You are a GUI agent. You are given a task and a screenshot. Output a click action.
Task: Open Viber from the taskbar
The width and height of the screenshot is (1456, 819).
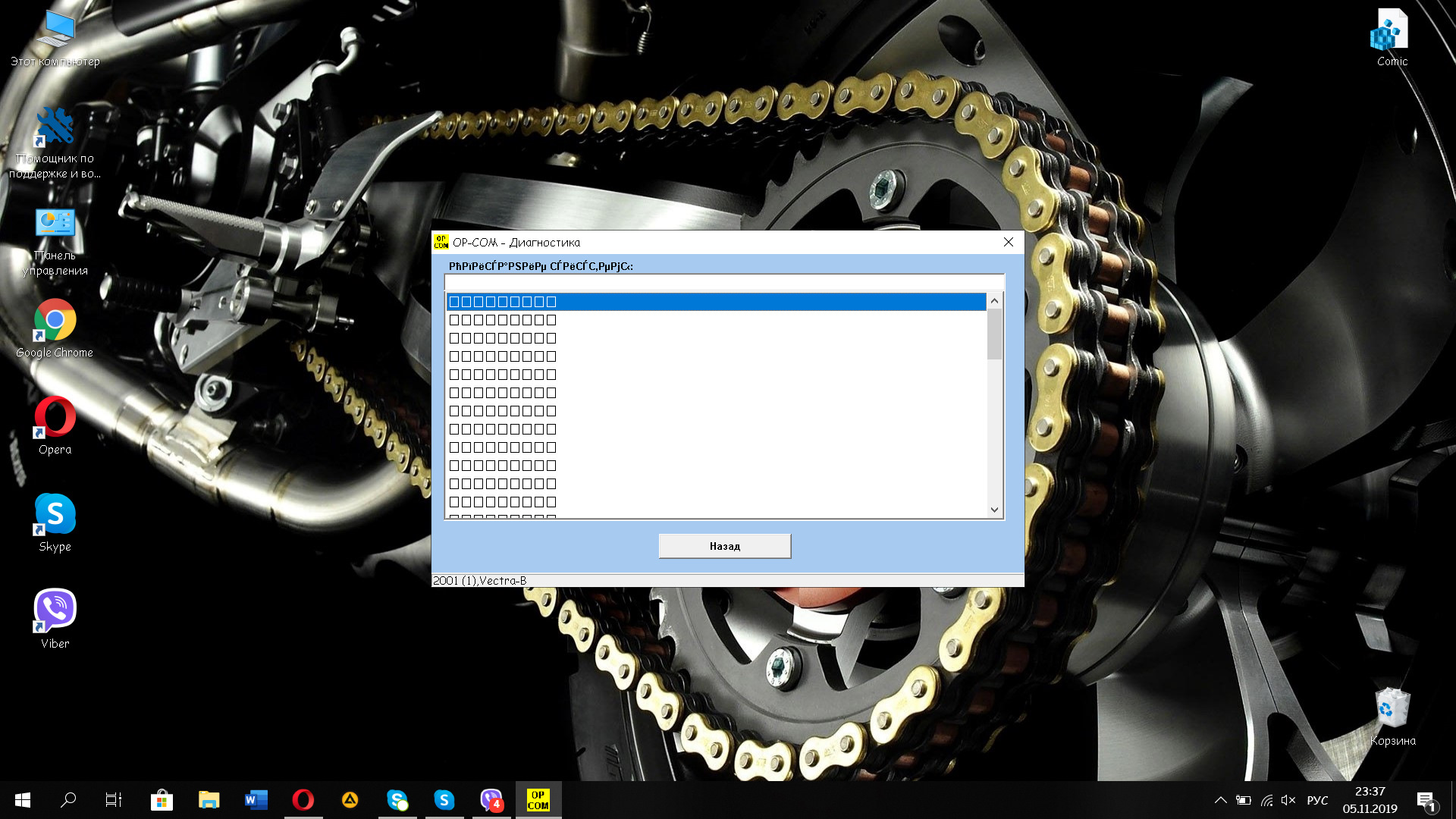pos(491,800)
